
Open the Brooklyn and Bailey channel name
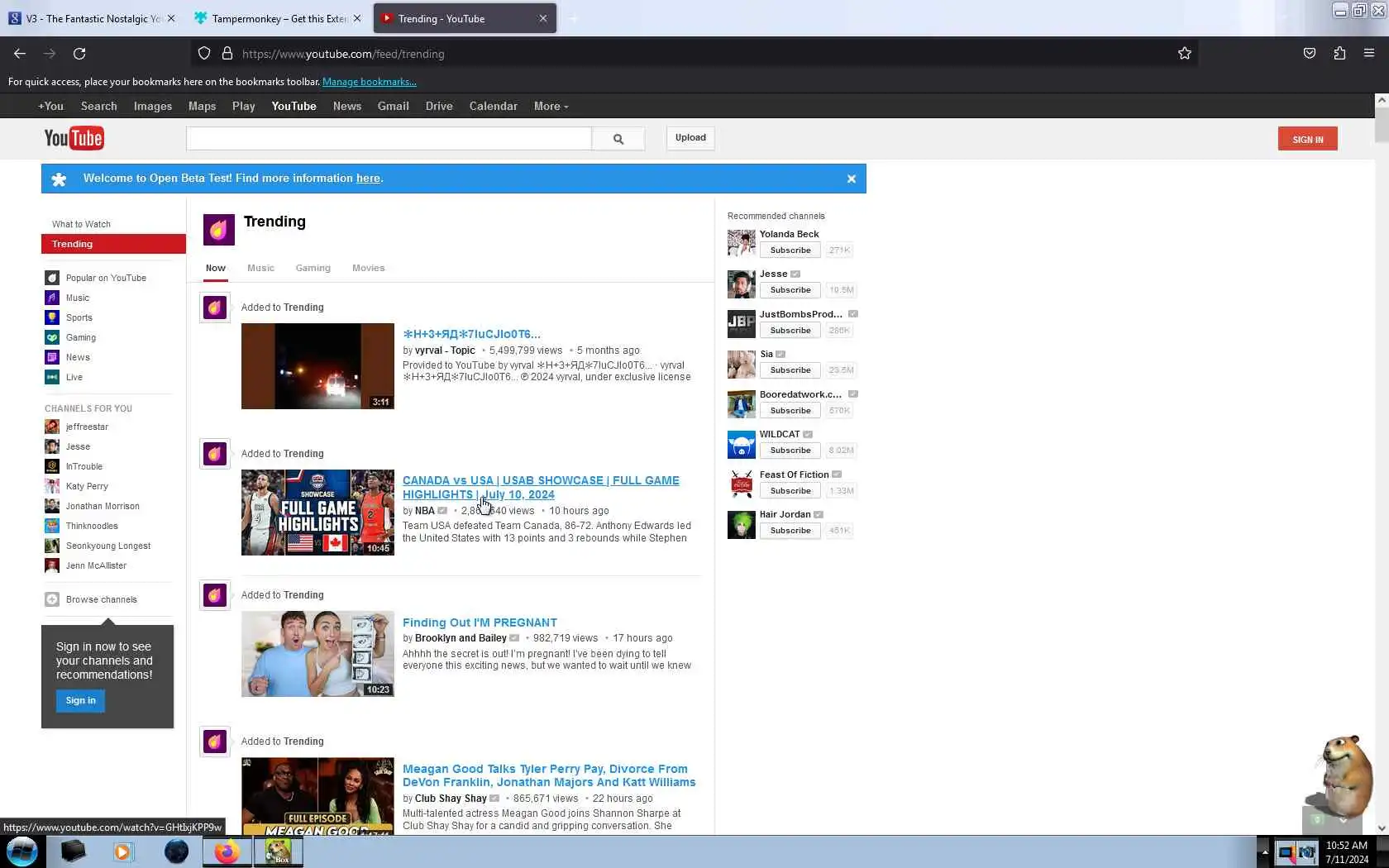point(461,638)
